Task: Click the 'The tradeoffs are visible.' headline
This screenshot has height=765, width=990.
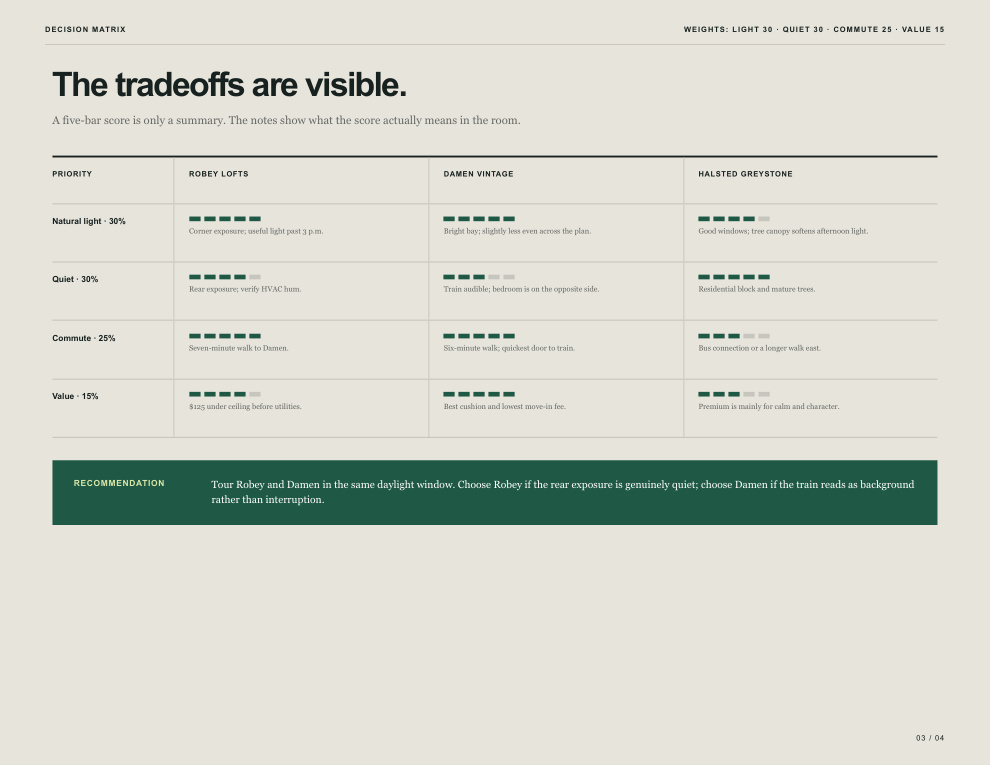Action: [x=229, y=85]
